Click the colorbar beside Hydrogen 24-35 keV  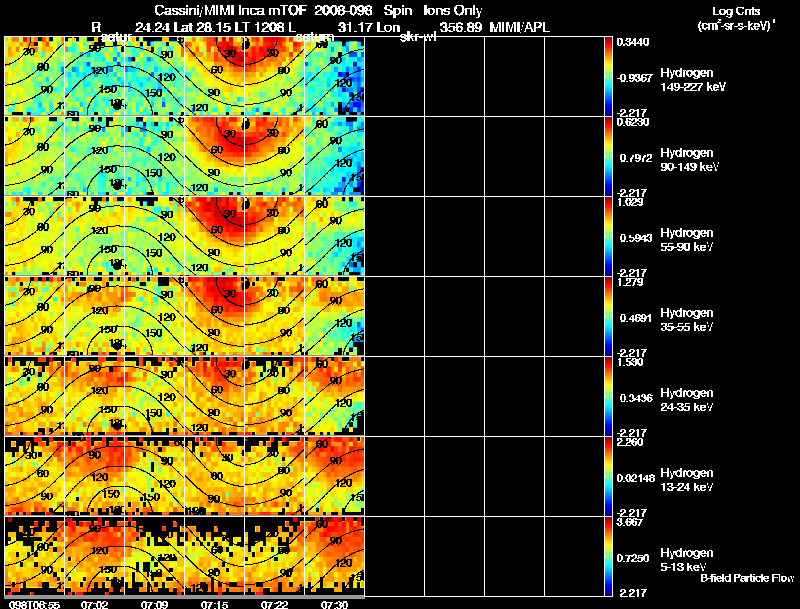coord(608,396)
